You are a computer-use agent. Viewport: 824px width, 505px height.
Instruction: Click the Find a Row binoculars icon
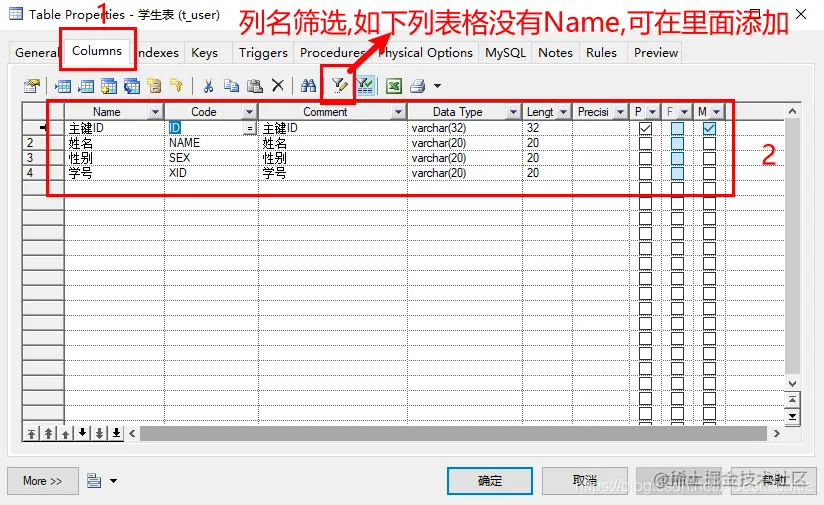pos(308,86)
